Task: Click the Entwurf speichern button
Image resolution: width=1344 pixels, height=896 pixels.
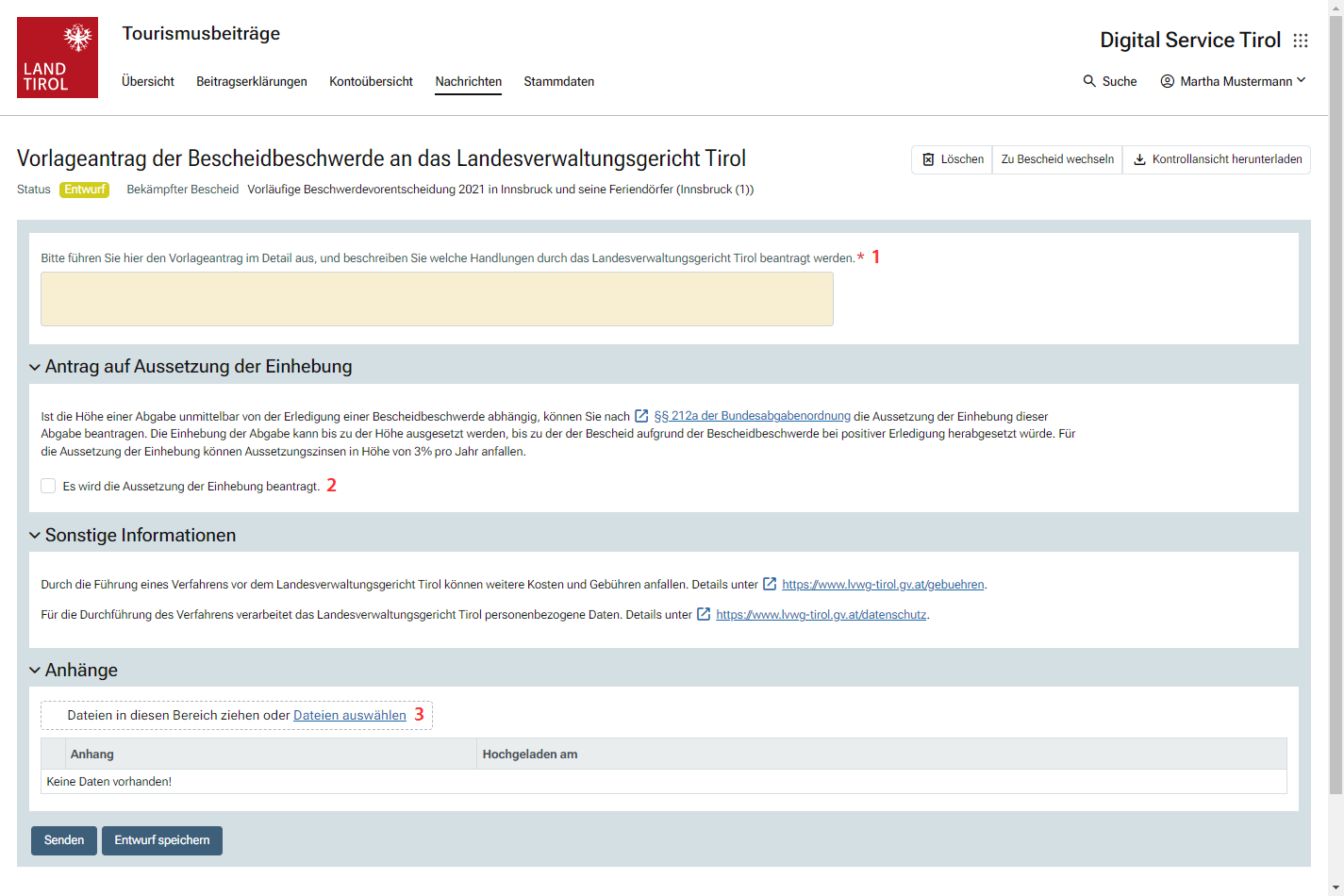Action: point(162,840)
